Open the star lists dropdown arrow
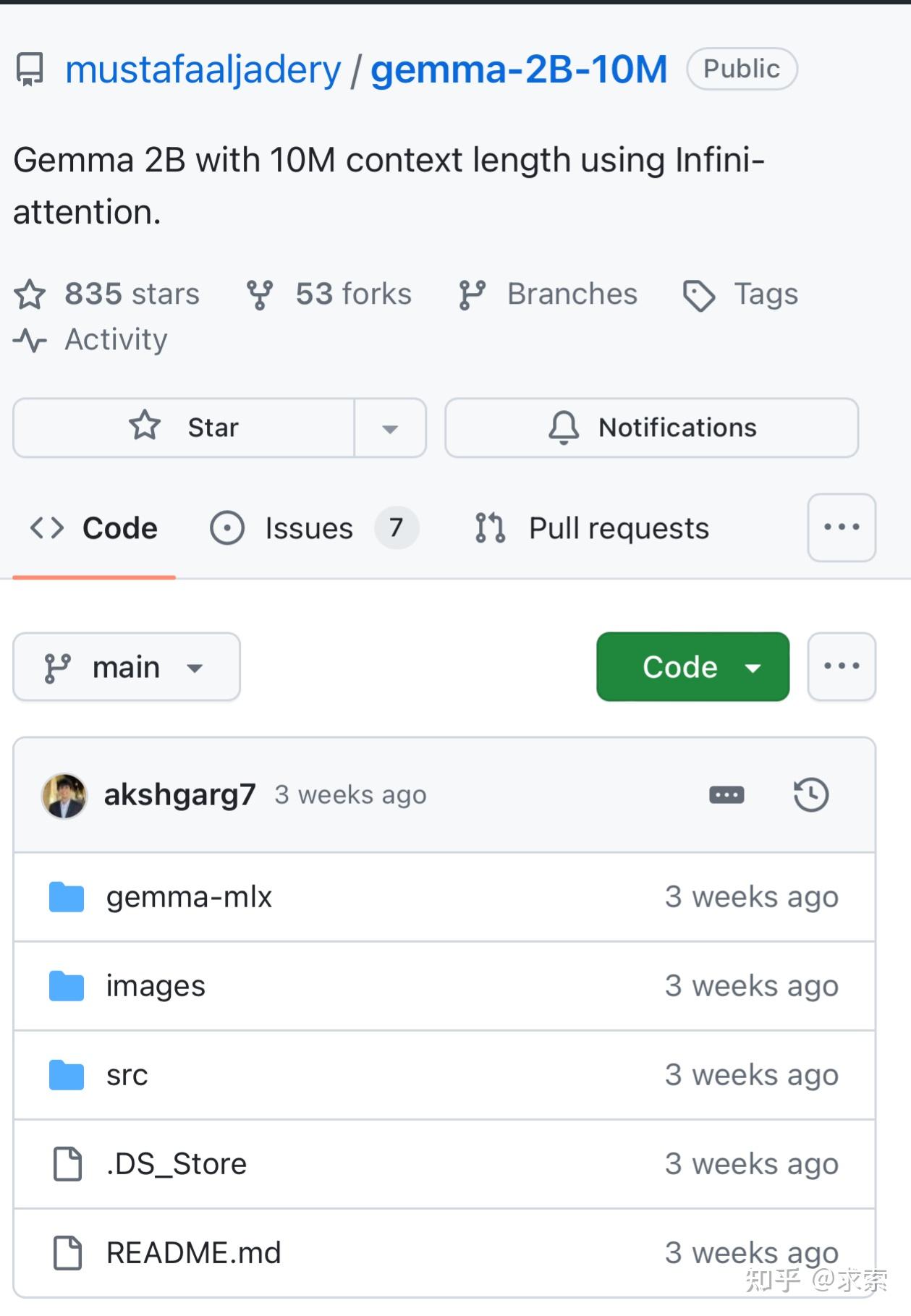Viewport: 911px width, 1316px height. [x=390, y=428]
